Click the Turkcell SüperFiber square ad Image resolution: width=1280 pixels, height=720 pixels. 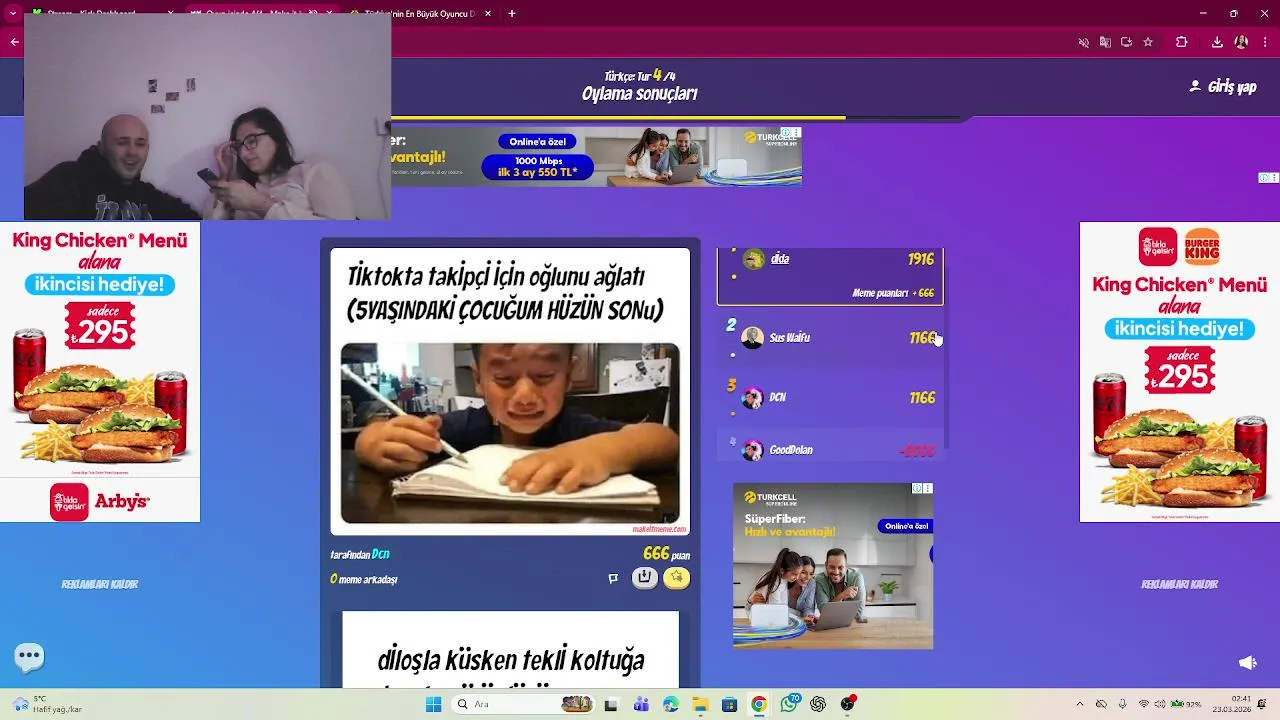833,566
